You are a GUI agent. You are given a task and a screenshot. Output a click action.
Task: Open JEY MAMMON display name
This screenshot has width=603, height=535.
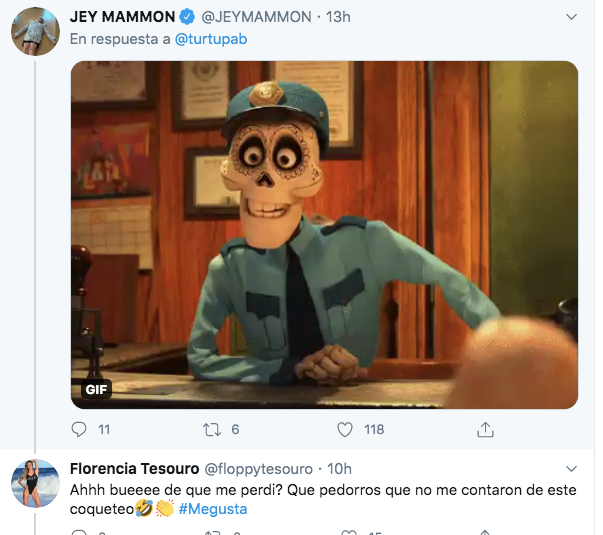(122, 17)
